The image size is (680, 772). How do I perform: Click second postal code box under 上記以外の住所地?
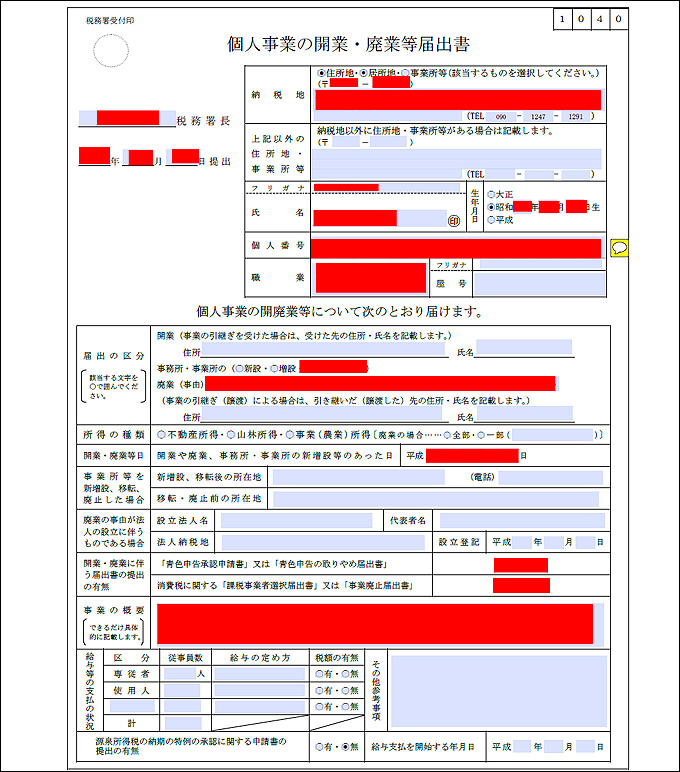click(389, 142)
